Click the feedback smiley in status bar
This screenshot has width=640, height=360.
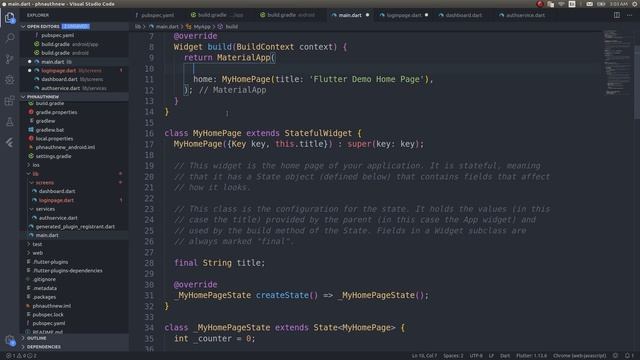[x=616, y=356]
